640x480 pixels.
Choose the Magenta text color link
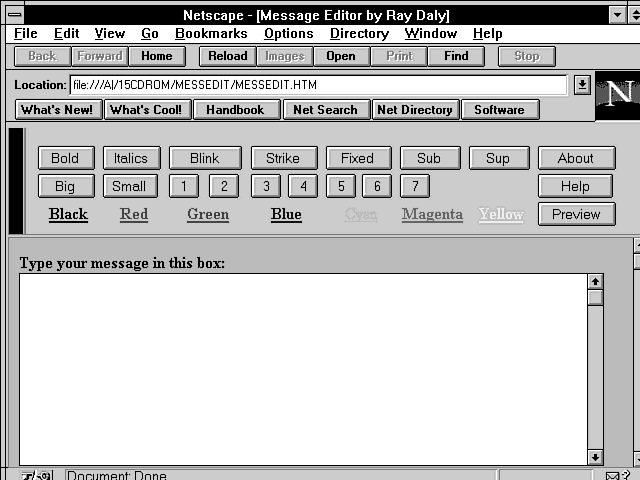(x=432, y=214)
